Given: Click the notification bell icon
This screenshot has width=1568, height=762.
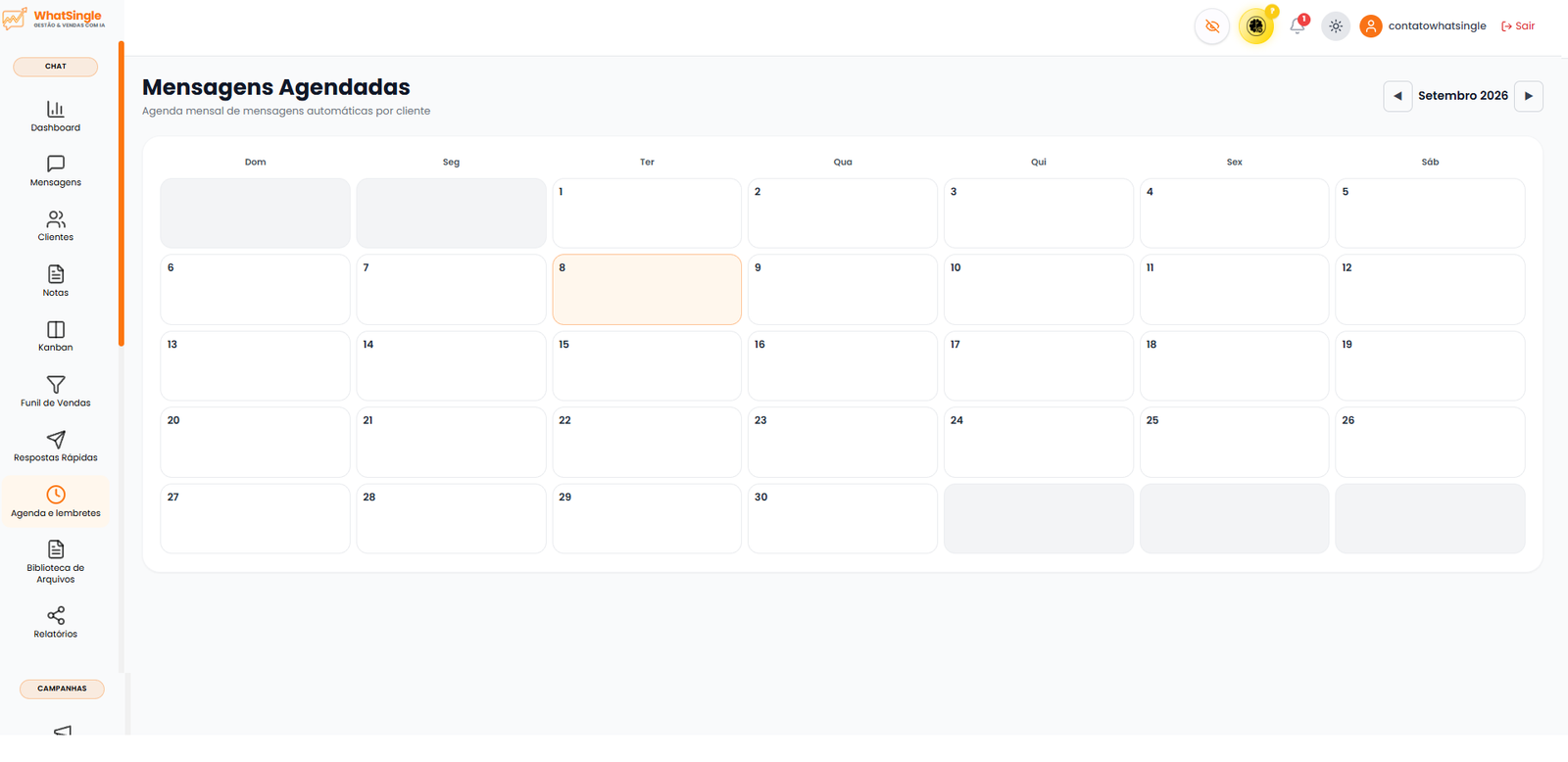Looking at the screenshot, I should coord(1298,26).
